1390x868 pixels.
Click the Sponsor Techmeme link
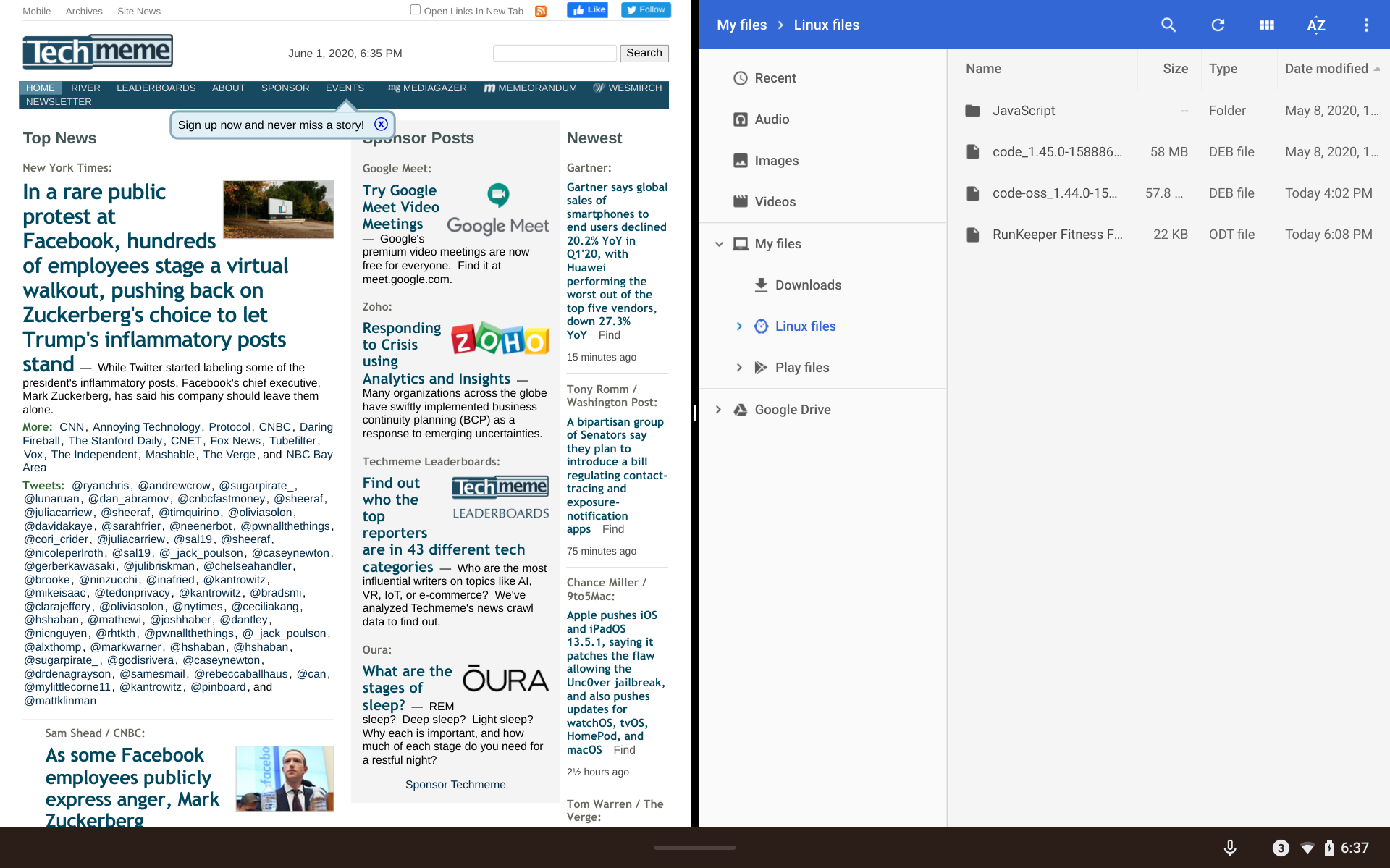coord(455,784)
